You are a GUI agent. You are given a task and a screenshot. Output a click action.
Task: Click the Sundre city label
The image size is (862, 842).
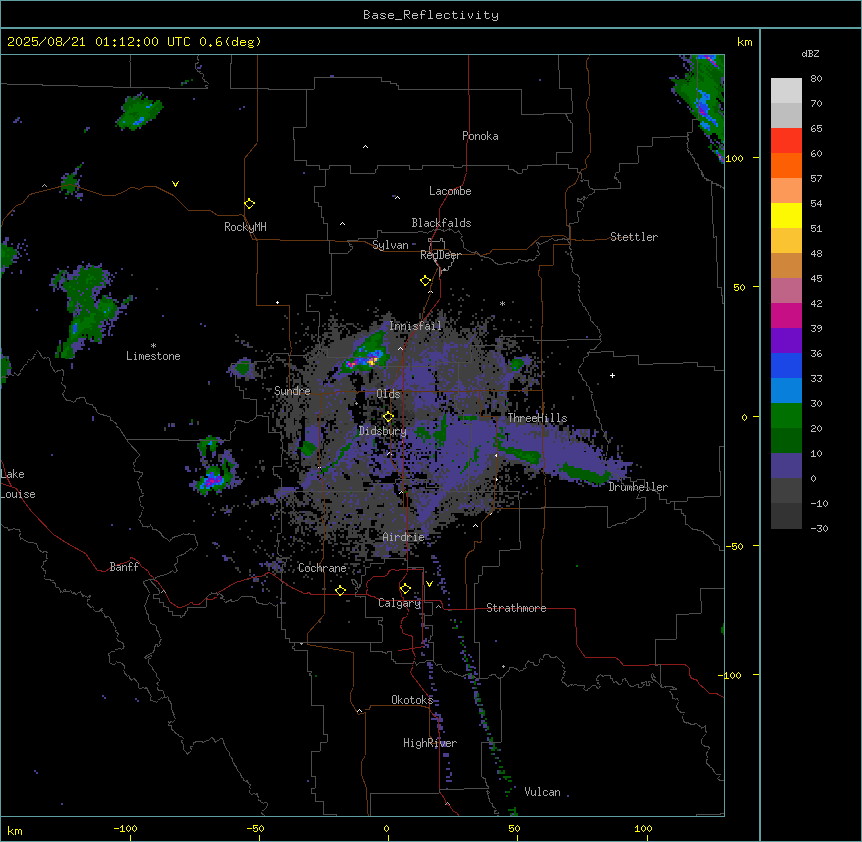292,391
